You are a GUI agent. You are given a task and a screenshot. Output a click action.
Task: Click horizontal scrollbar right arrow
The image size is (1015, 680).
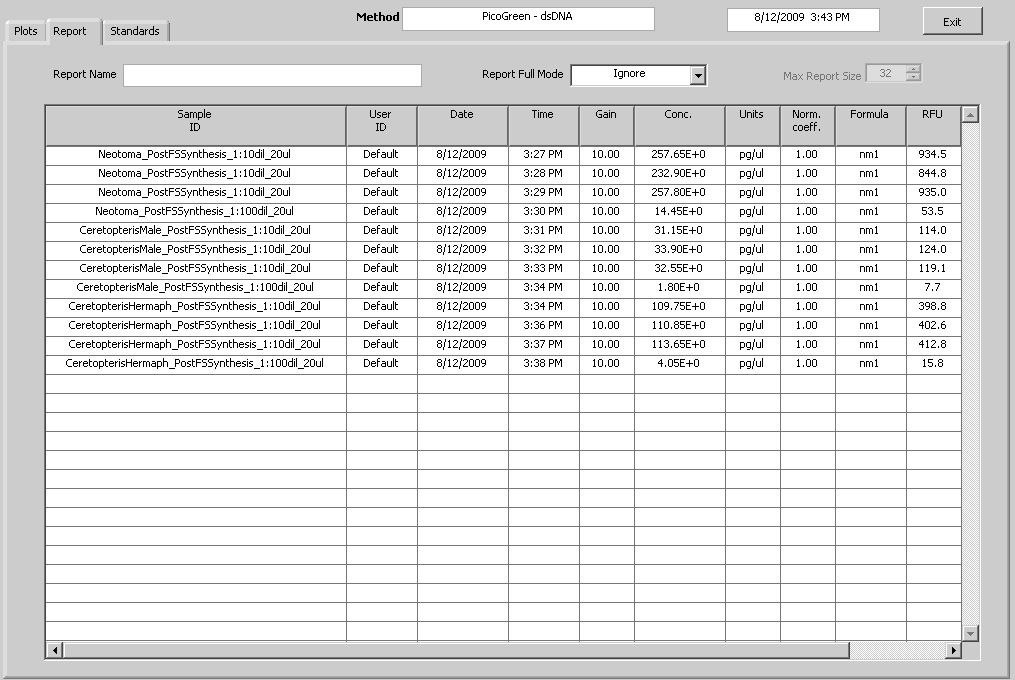pyautogui.click(x=953, y=650)
